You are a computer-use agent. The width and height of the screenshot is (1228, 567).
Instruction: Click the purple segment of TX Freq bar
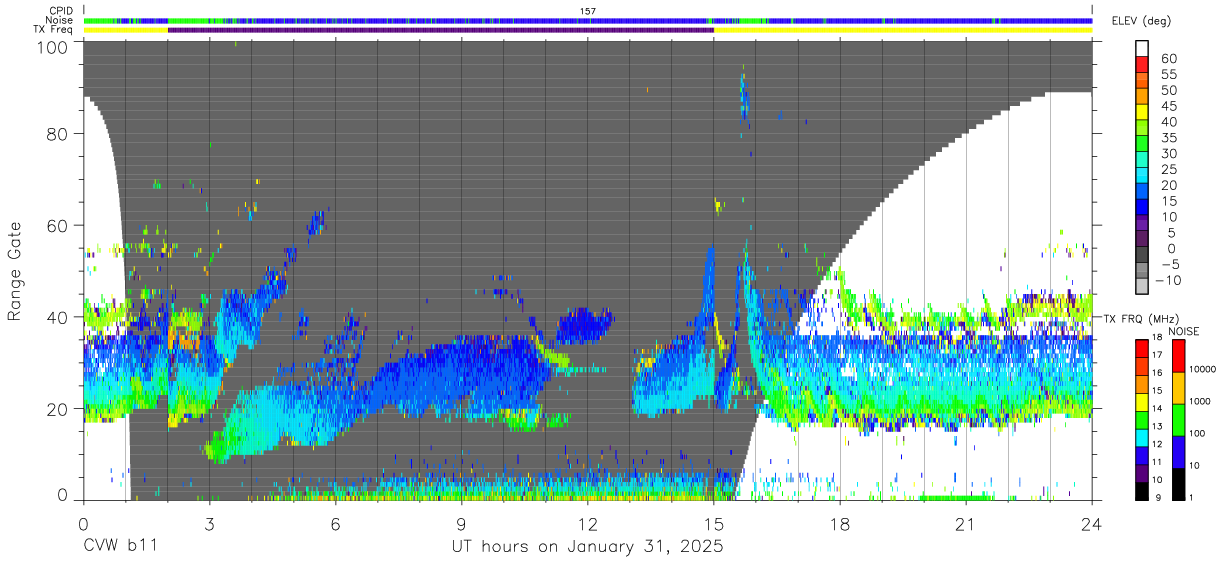[x=441, y=30]
